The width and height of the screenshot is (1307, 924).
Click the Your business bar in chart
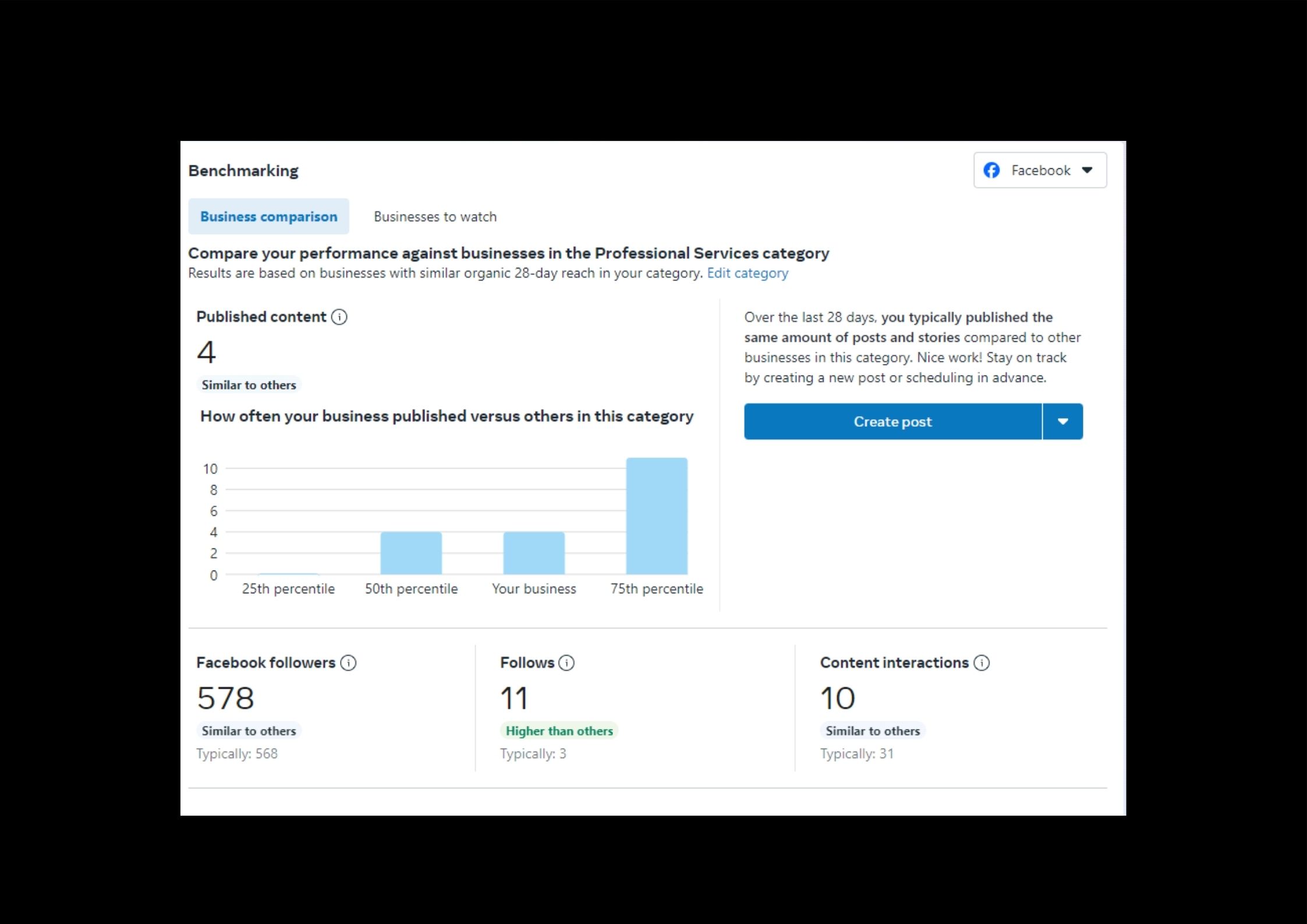coord(533,553)
